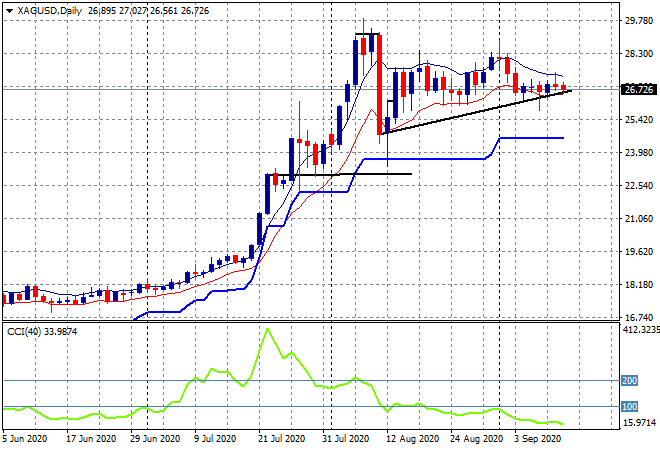The width and height of the screenshot is (660, 450).
Task: Select the green CCI indicator line peak
Action: coord(267,329)
